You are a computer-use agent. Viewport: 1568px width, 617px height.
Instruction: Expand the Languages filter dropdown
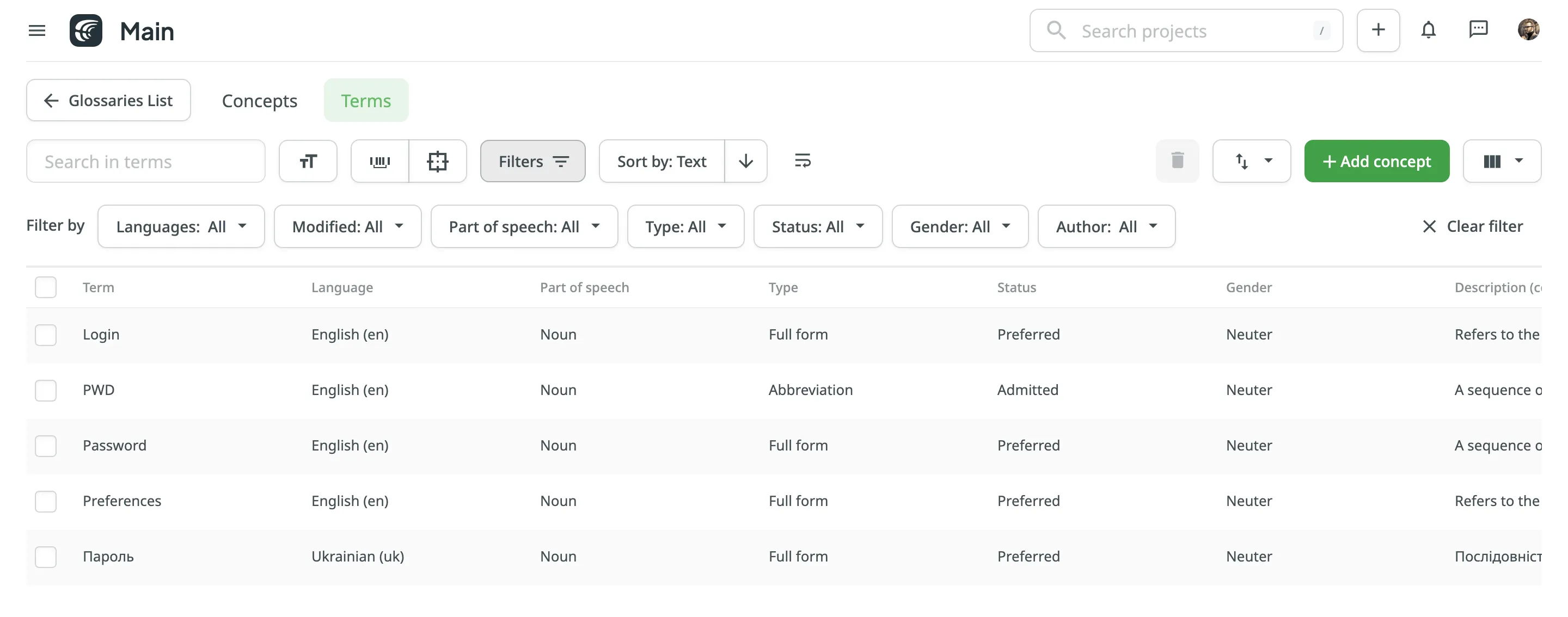[x=181, y=226]
